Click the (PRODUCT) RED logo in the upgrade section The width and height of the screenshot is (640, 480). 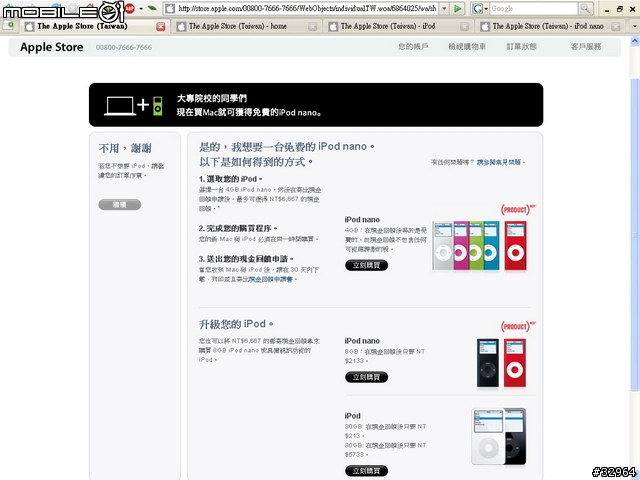518,326
